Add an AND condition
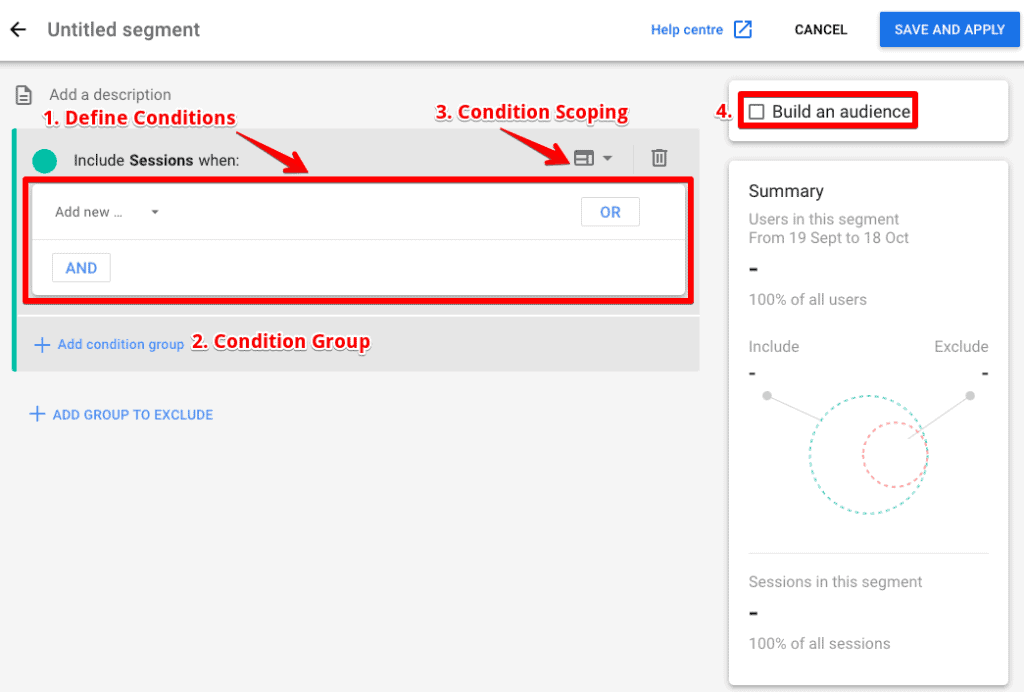This screenshot has height=692, width=1024. tap(80, 267)
